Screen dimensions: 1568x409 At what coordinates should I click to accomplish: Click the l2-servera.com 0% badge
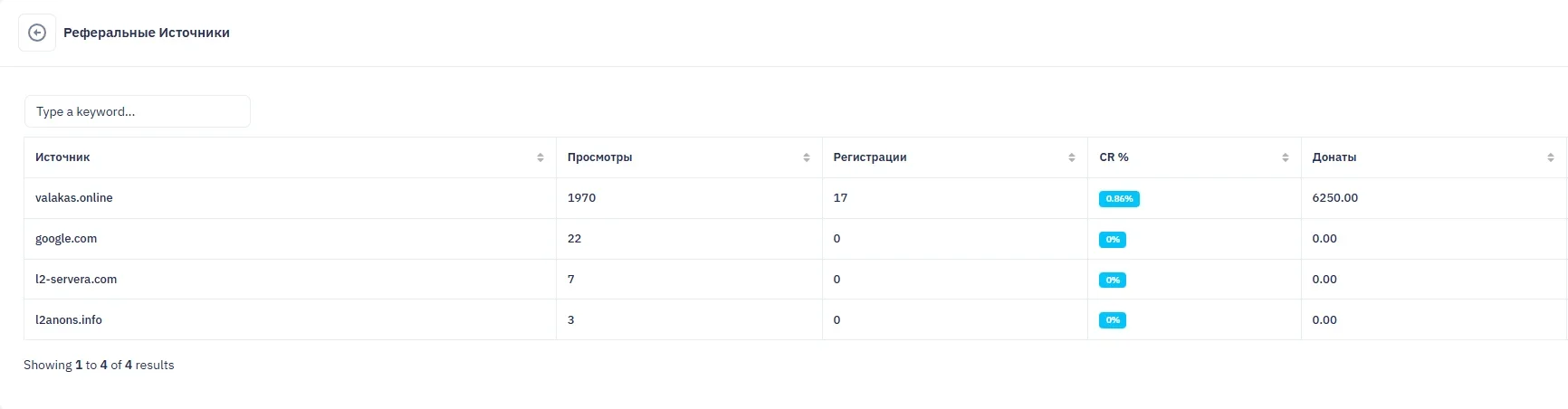point(1113,281)
